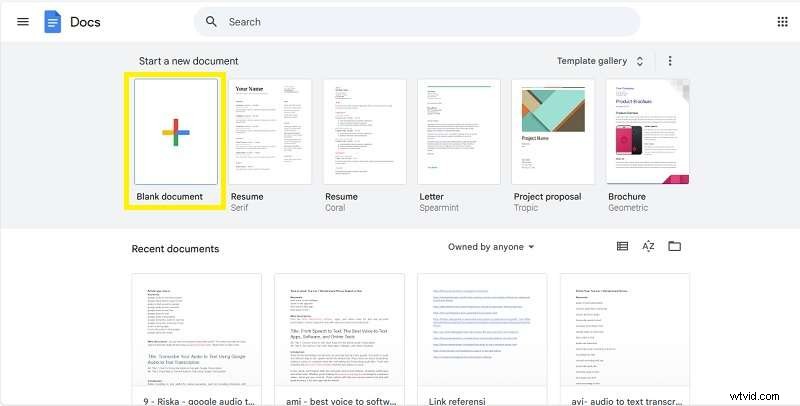Screen dimensions: 800x406
Task: Click the Link referensi file name
Action: tap(457, 401)
